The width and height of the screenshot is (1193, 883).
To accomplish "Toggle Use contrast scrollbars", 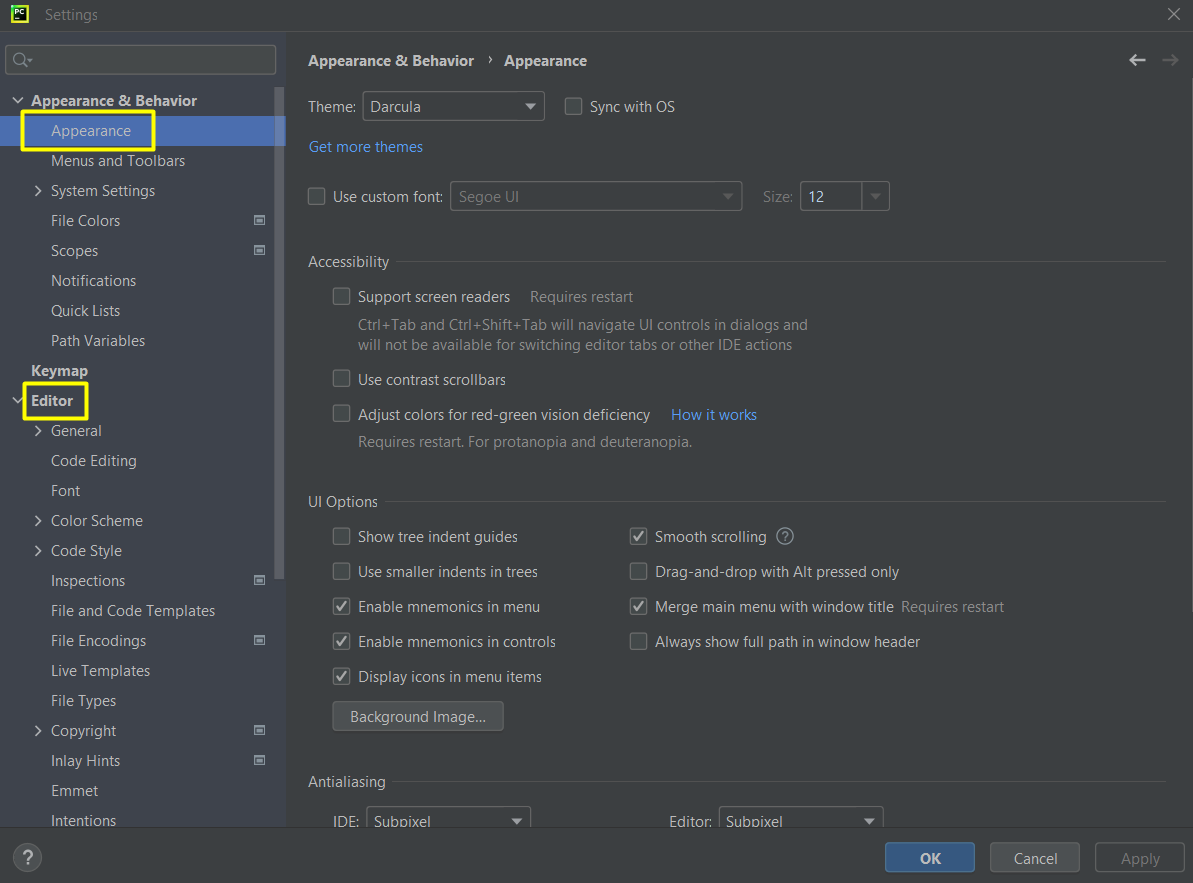I will pyautogui.click(x=342, y=379).
